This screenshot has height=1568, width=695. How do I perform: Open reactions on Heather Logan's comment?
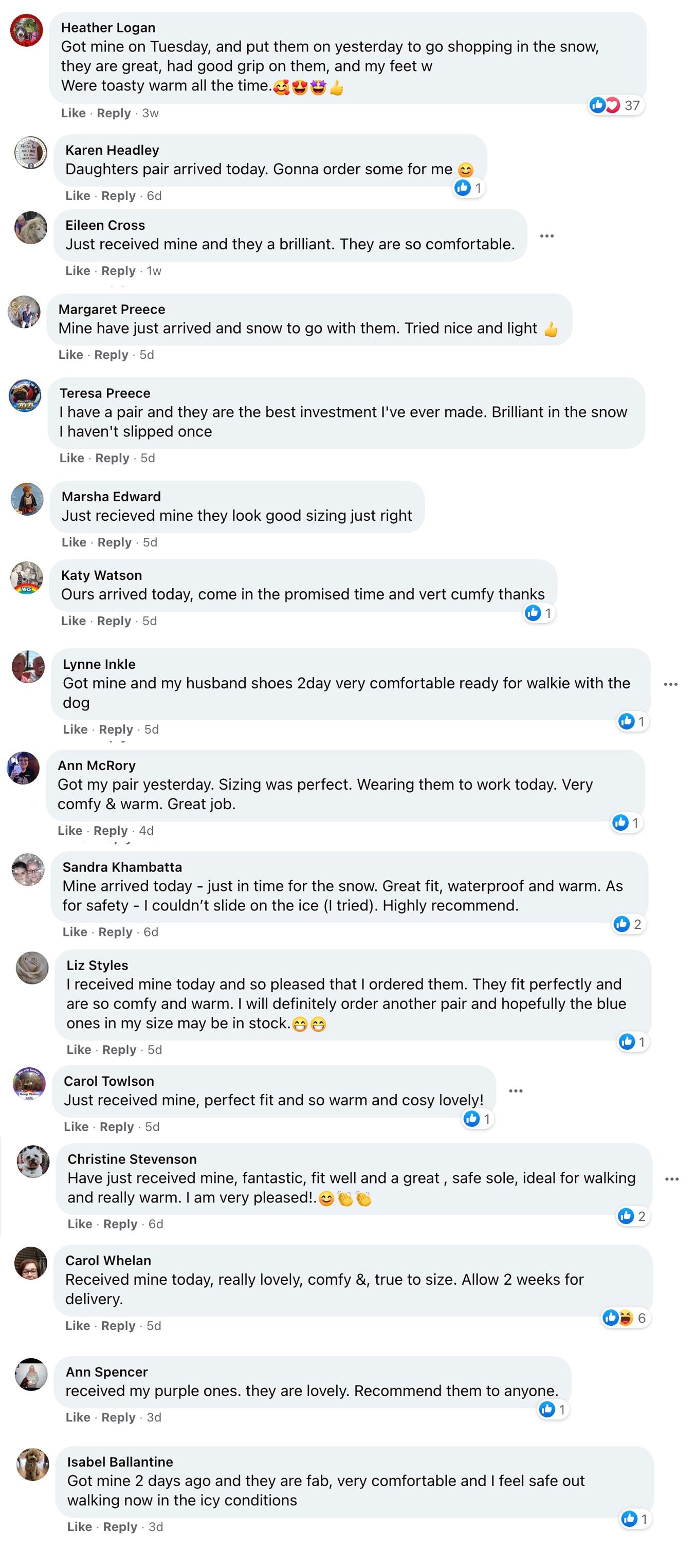click(615, 105)
